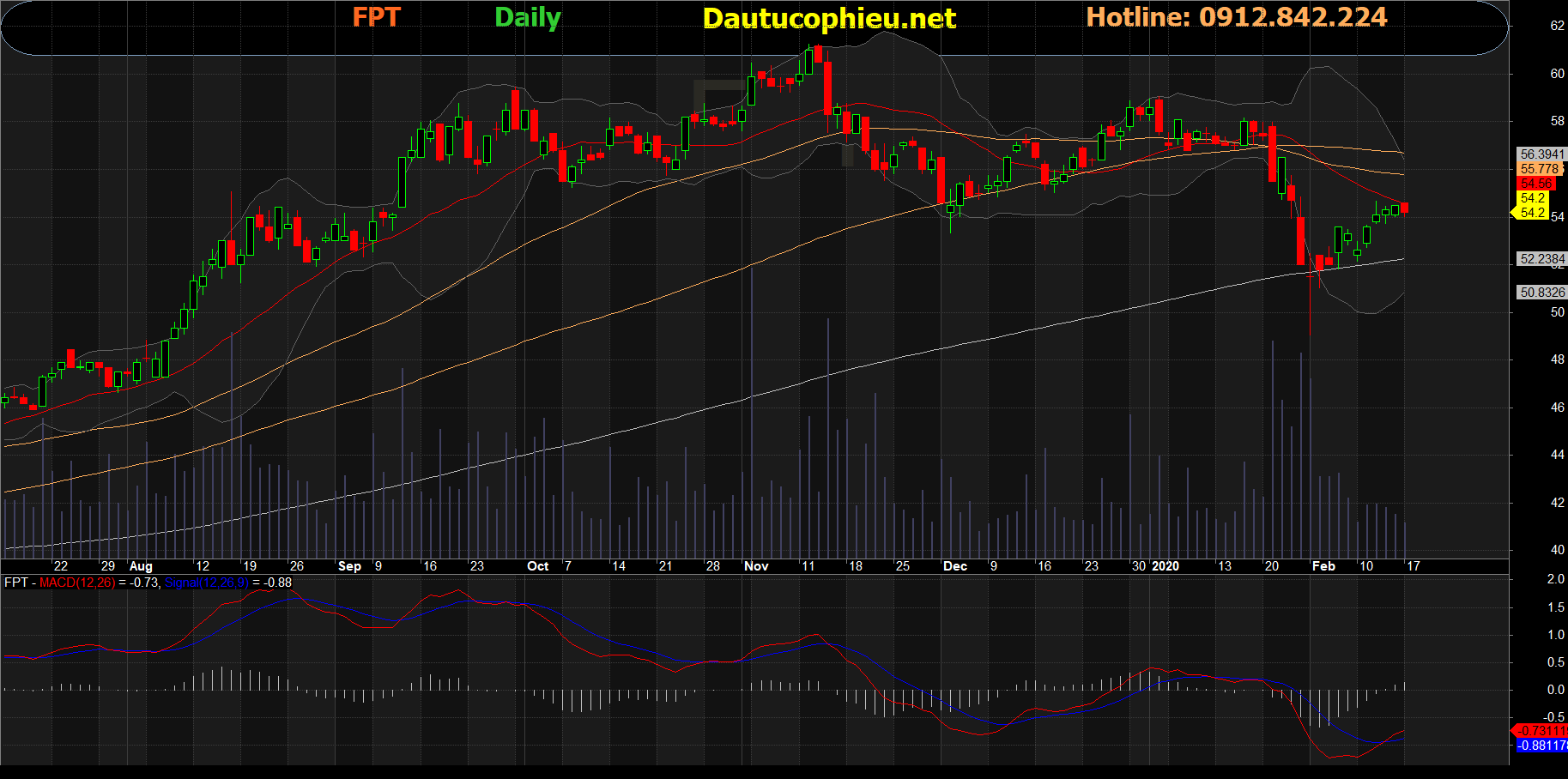Click the 2020 year marker on axis
Screen dimensions: 1568x779
(x=1165, y=566)
